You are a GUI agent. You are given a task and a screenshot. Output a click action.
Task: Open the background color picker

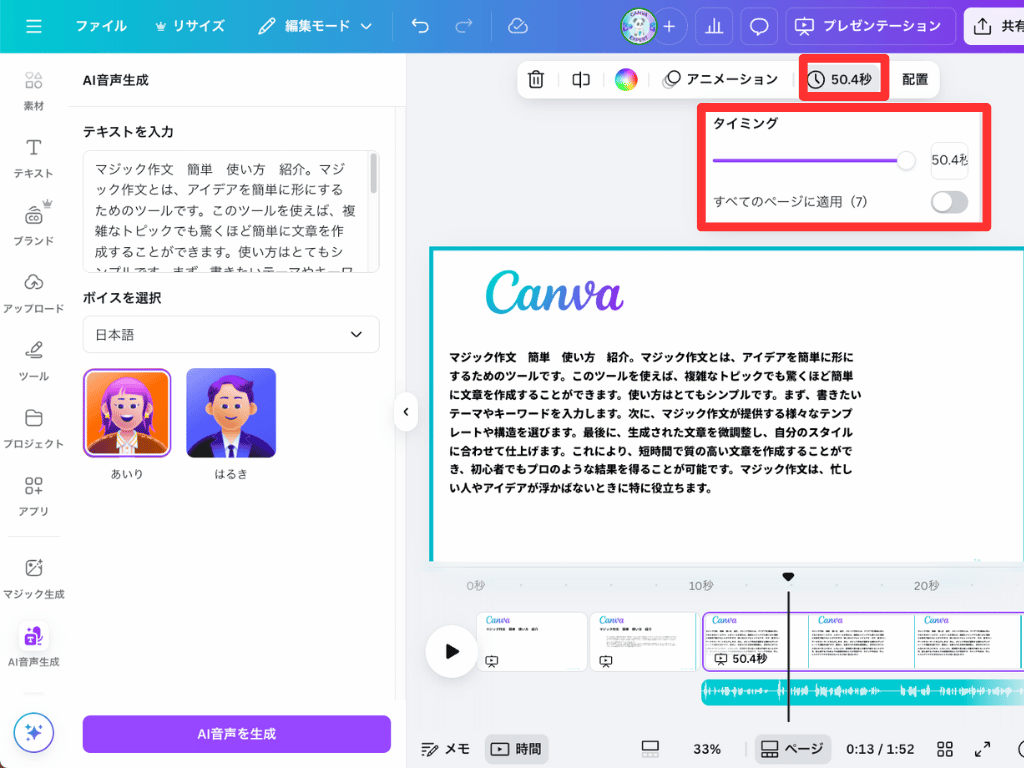[x=626, y=79]
